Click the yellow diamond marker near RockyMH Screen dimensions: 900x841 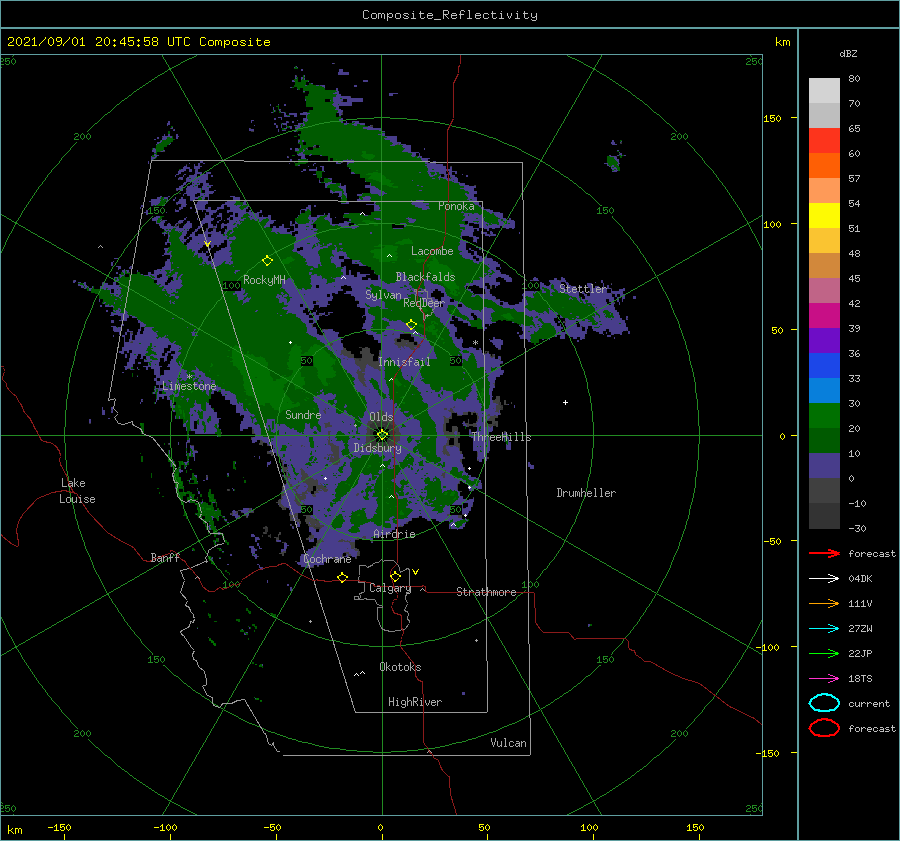point(267,261)
